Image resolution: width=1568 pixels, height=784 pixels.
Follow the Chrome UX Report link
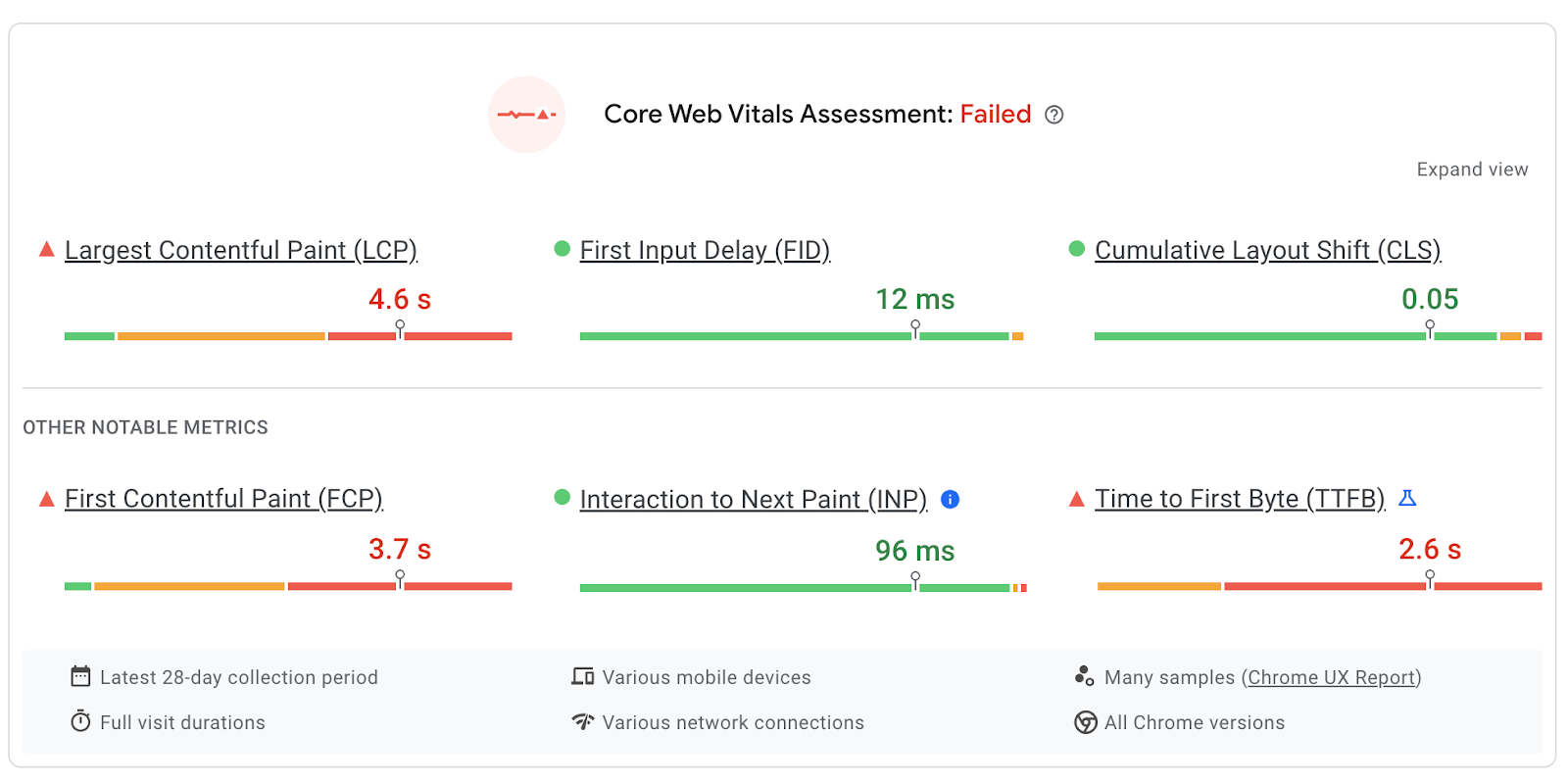point(1331,677)
